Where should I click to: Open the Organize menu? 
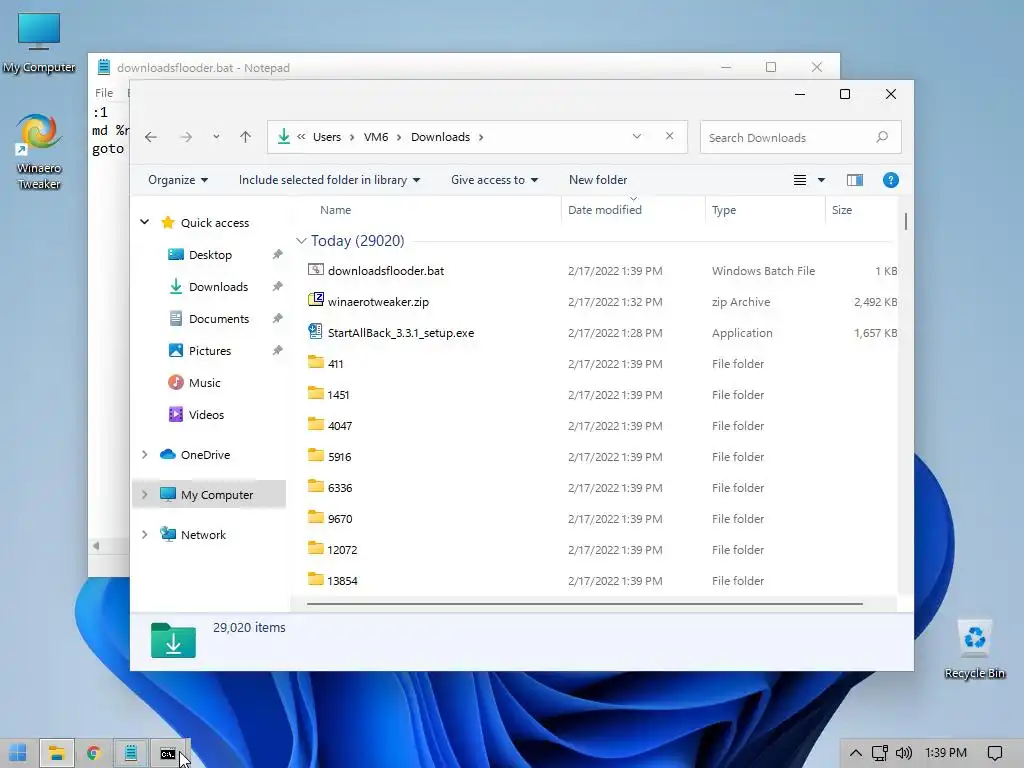click(x=178, y=180)
